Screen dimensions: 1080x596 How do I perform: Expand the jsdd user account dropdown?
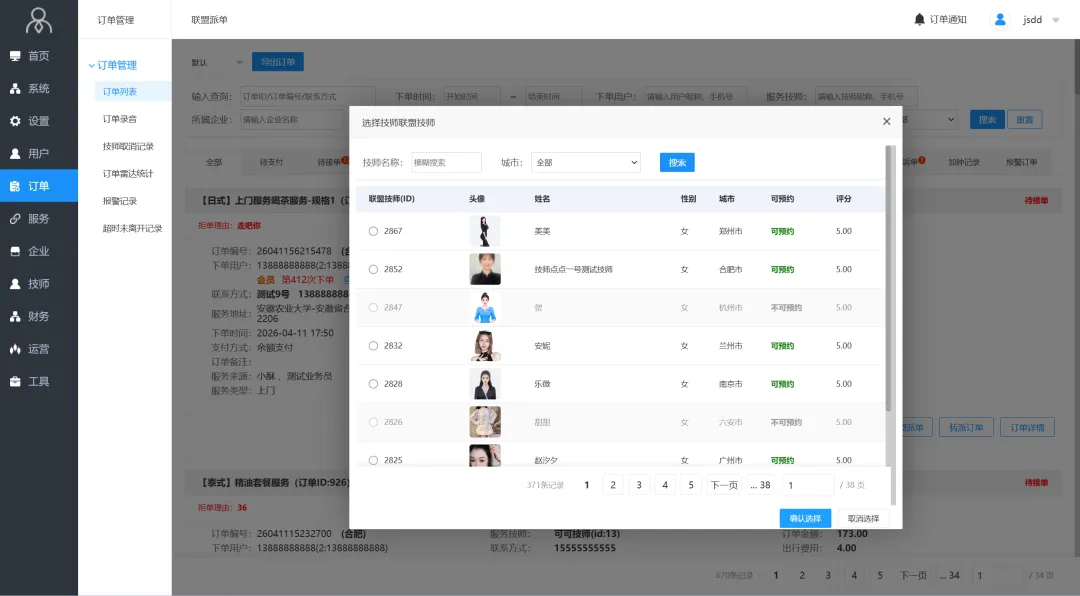coord(1055,20)
